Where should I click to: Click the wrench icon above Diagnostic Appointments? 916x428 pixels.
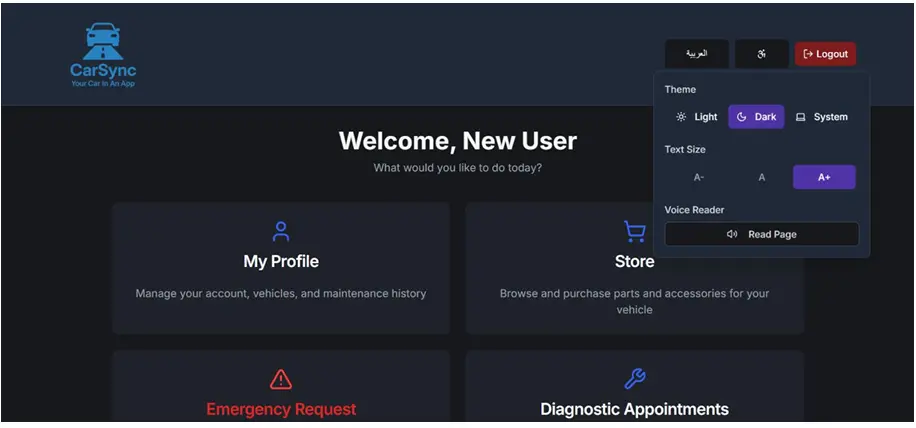[634, 380]
